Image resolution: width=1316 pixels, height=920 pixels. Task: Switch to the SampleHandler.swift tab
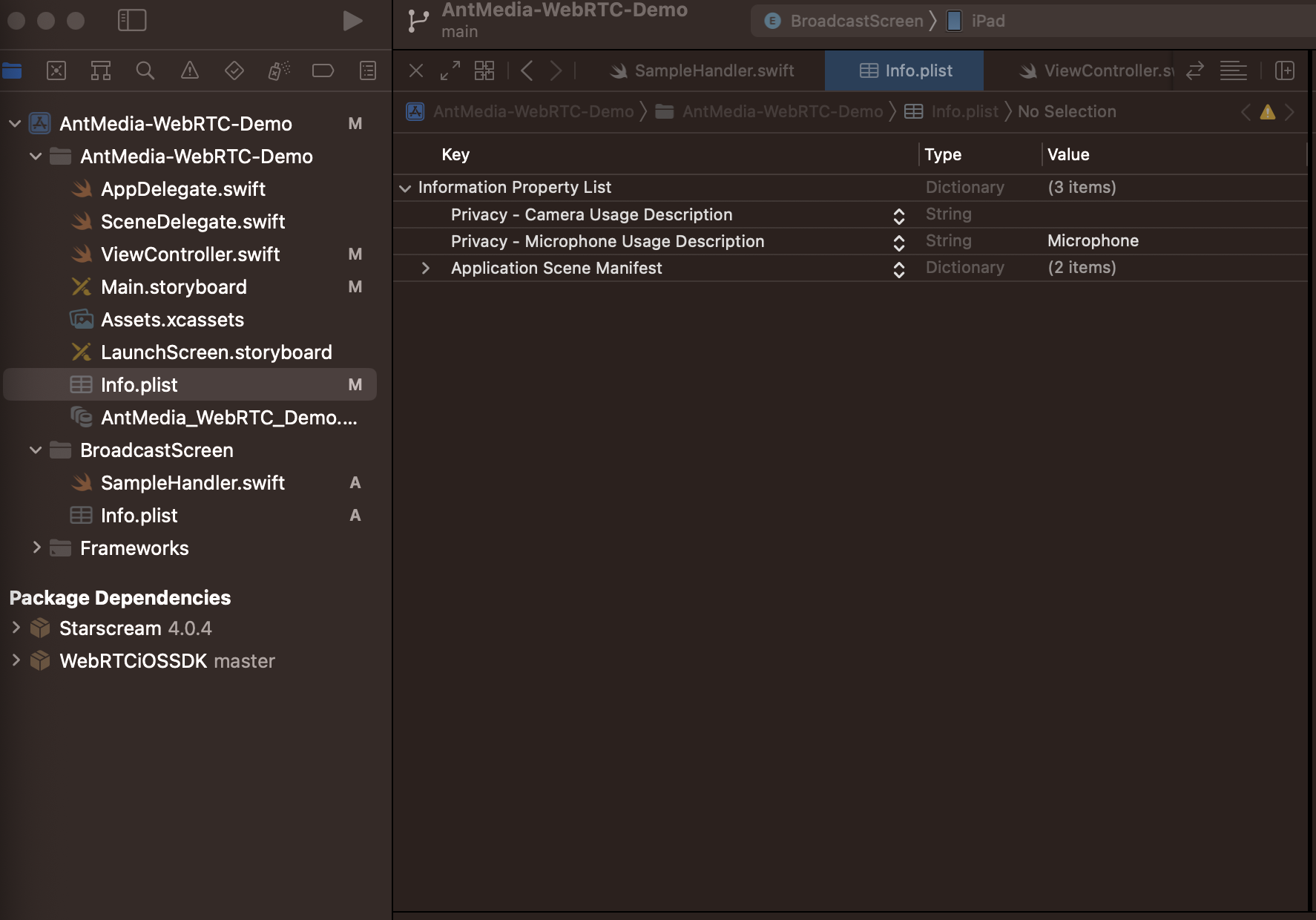pyautogui.click(x=702, y=70)
